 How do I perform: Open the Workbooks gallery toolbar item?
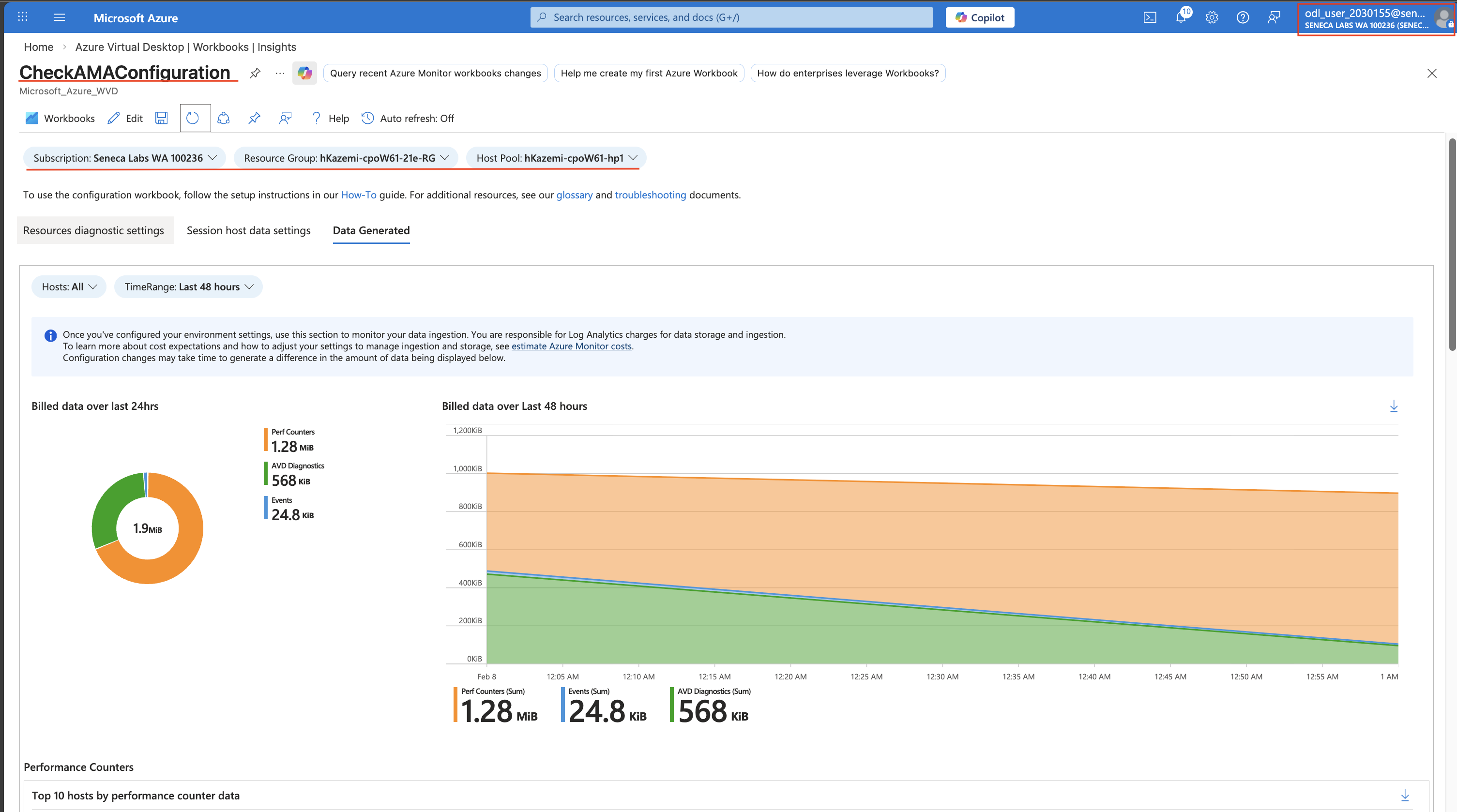coord(60,118)
